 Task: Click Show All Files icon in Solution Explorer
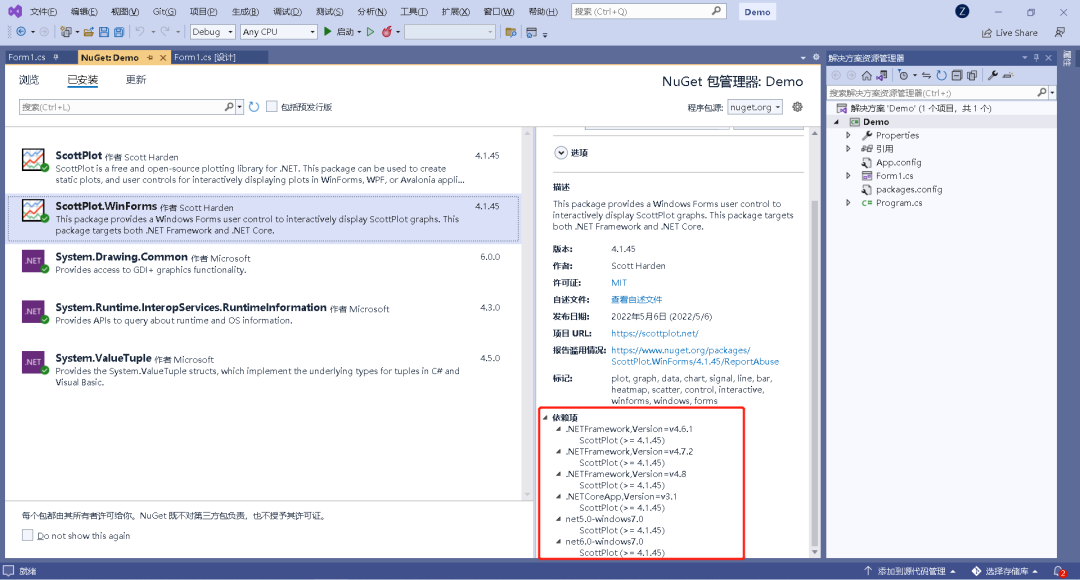(x=972, y=75)
